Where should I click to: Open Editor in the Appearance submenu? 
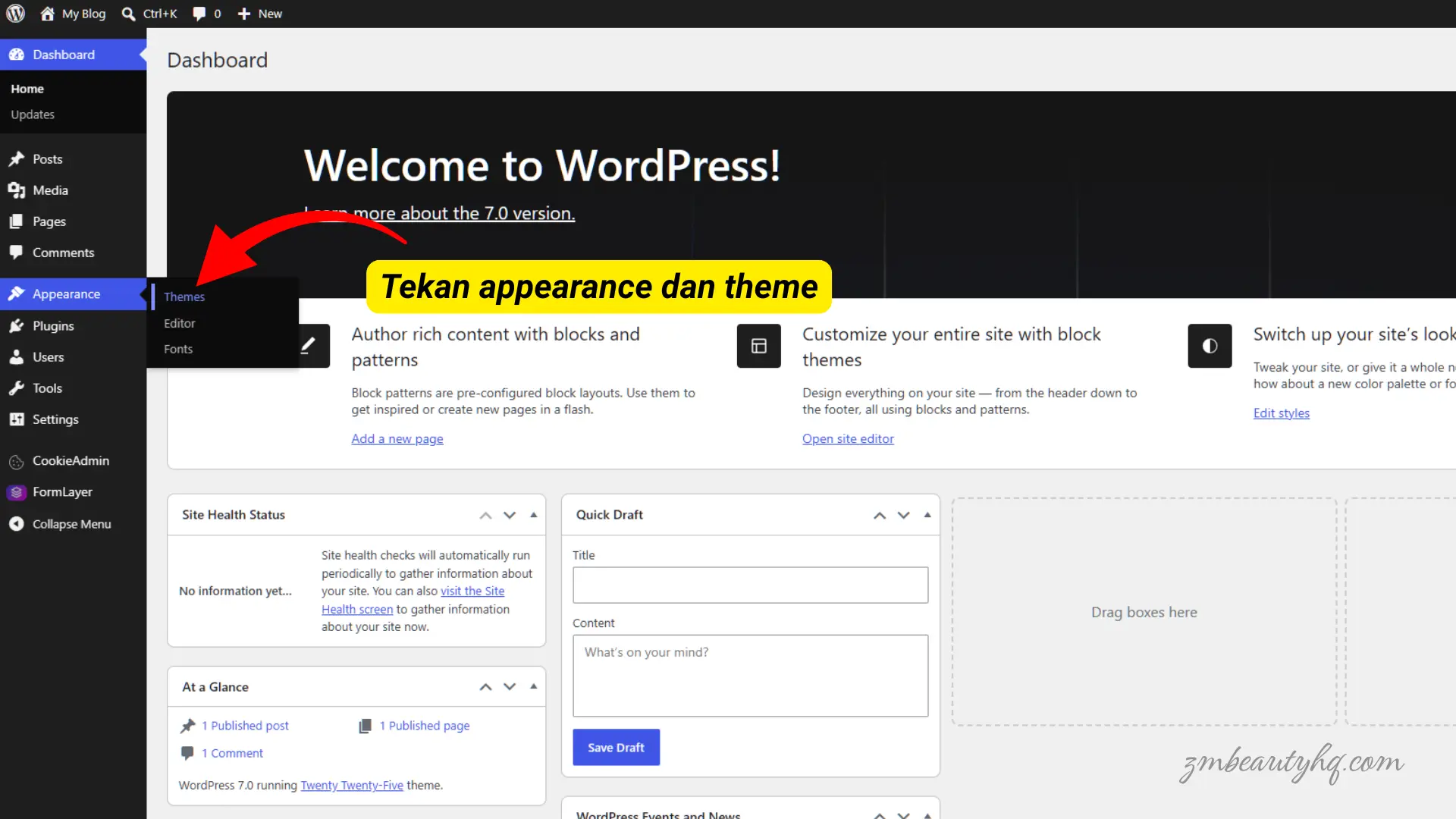point(179,323)
